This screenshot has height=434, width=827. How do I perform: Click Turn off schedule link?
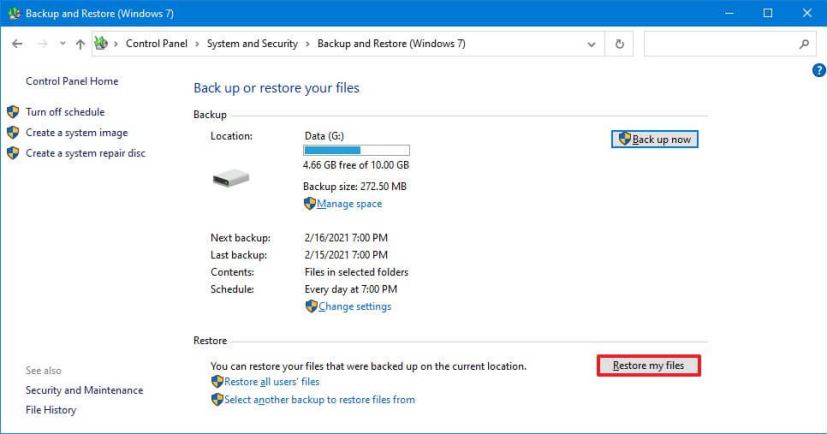[x=65, y=112]
